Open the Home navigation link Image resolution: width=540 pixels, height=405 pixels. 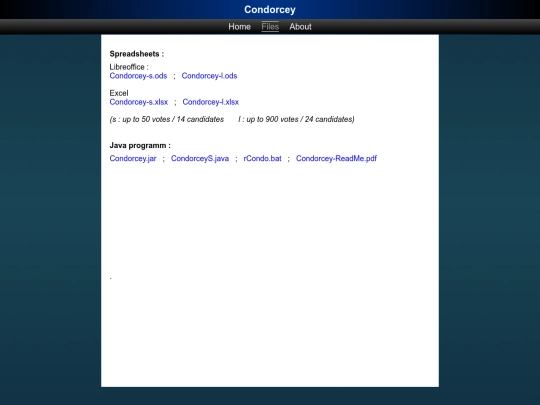(239, 27)
